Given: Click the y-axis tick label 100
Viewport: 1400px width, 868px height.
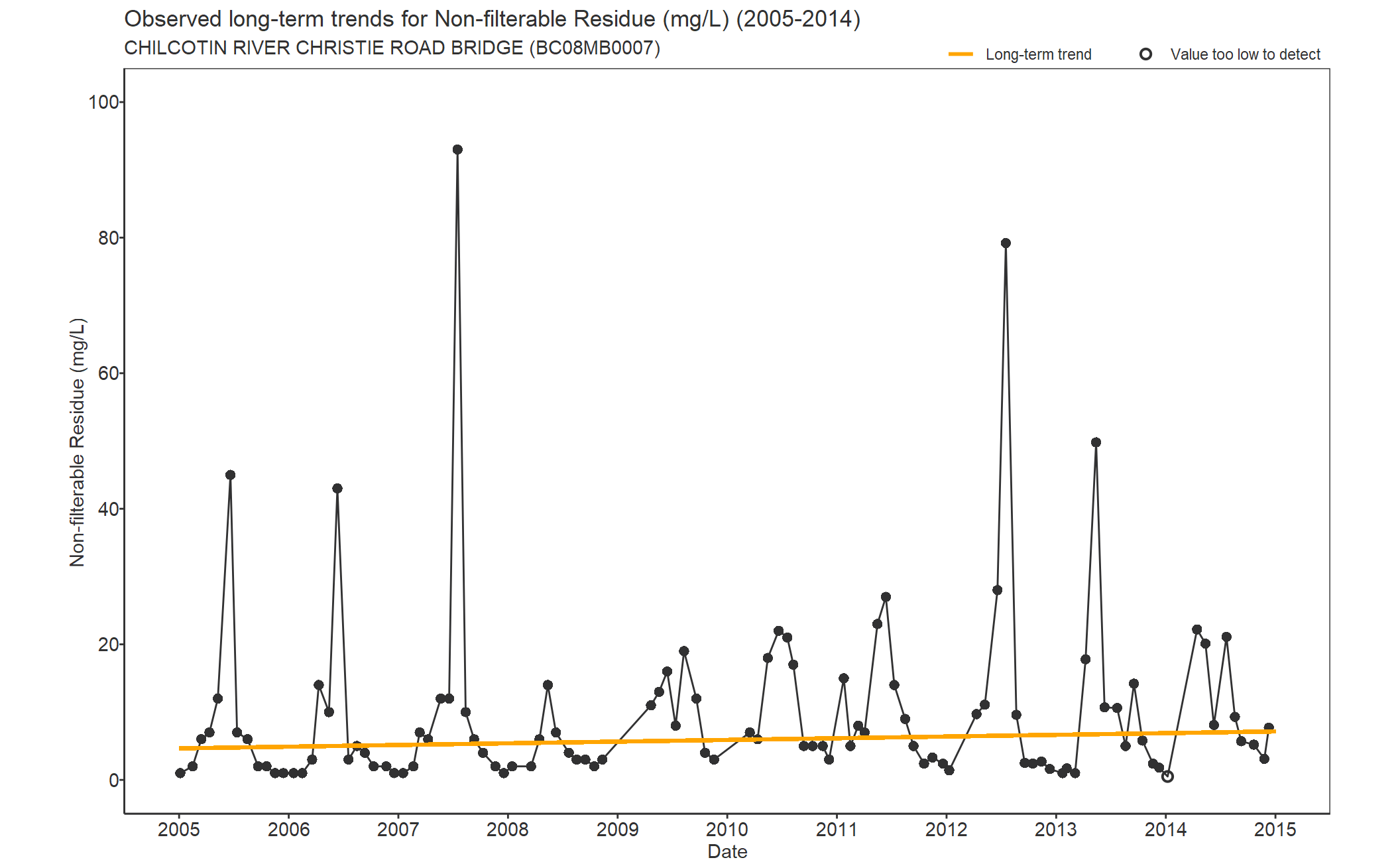Looking at the screenshot, I should pos(103,102).
